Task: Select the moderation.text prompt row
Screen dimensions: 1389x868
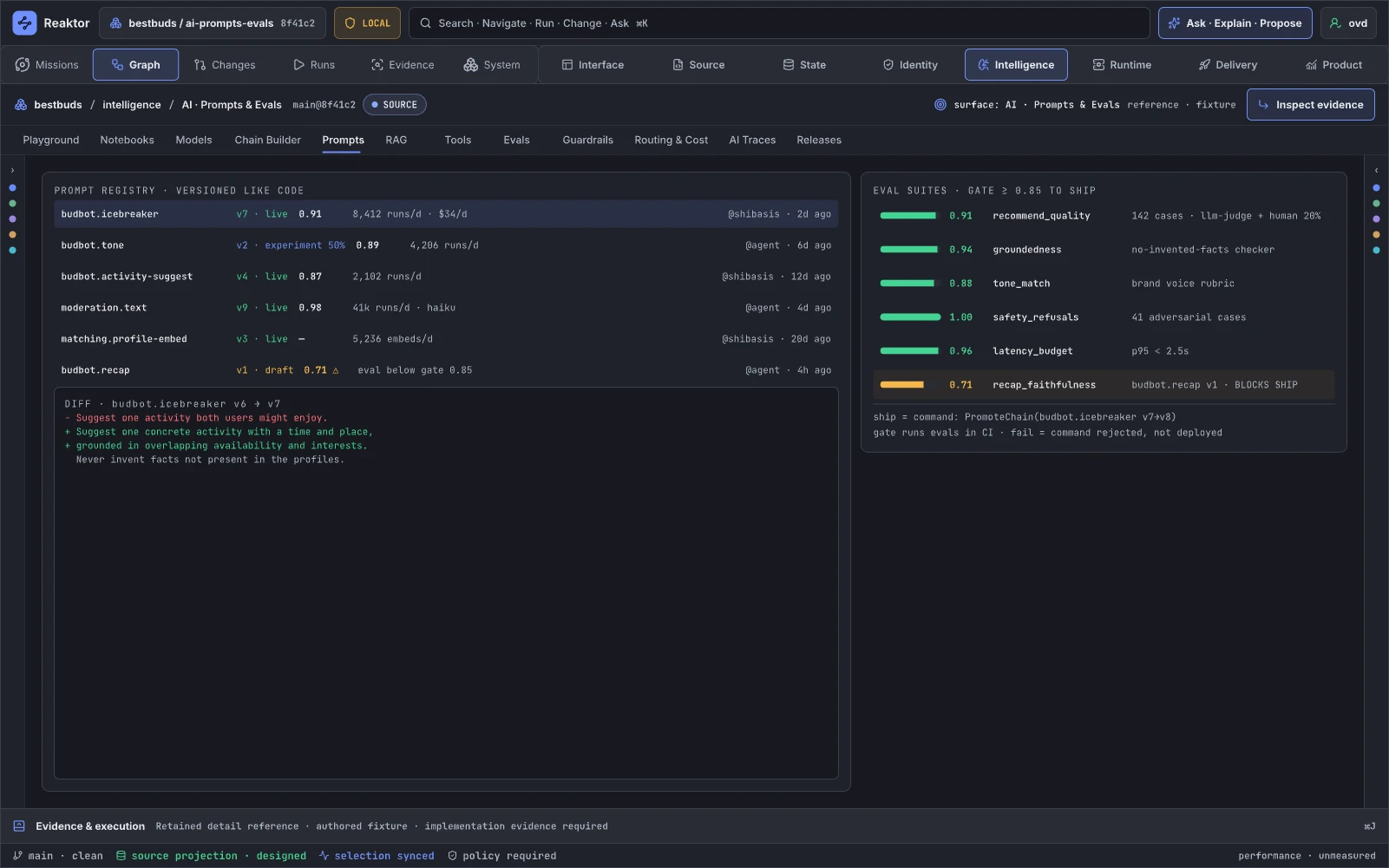Action: [446, 308]
